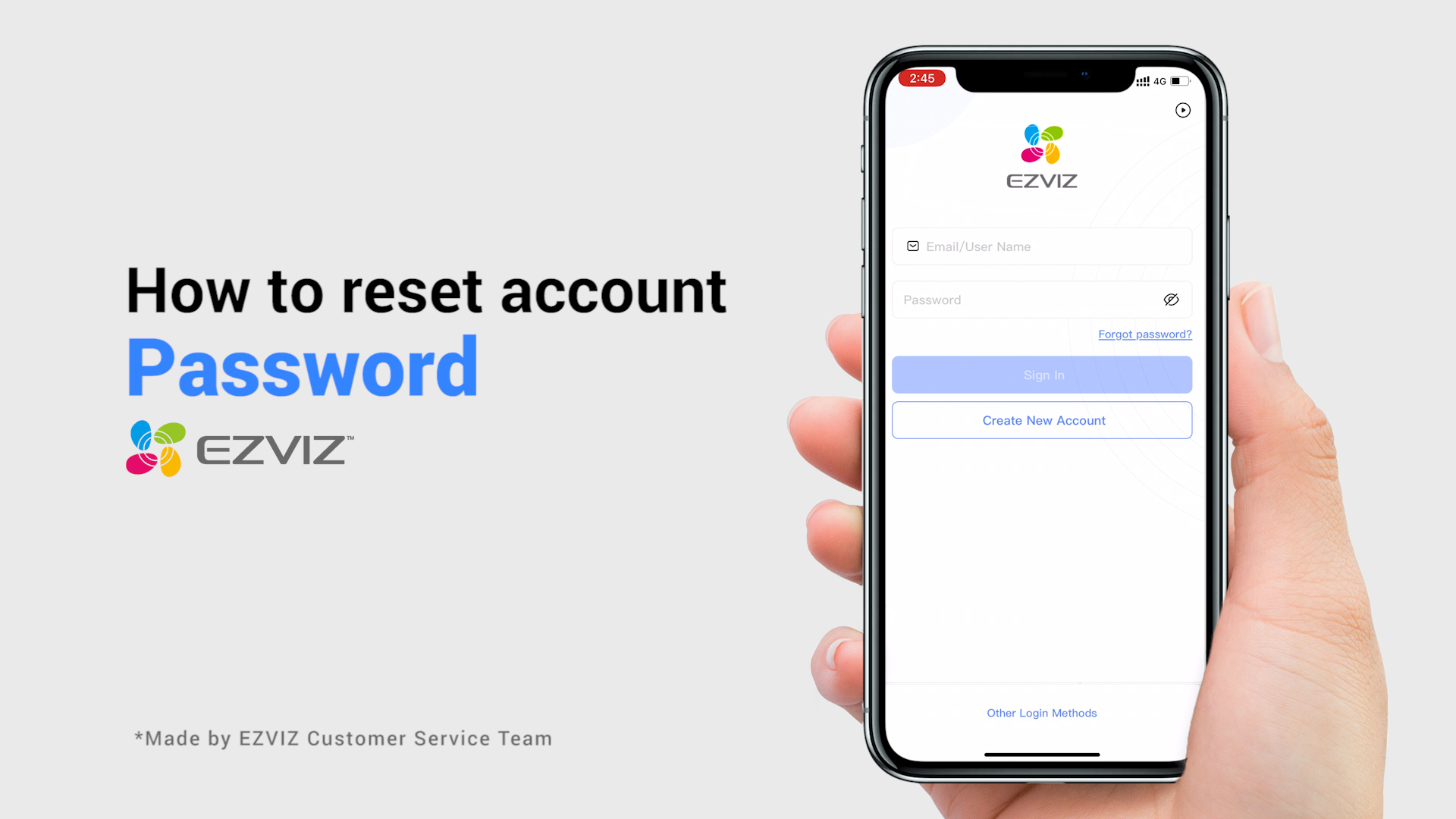Toggle password visibility eye icon
The image size is (1456, 819).
[1171, 299]
